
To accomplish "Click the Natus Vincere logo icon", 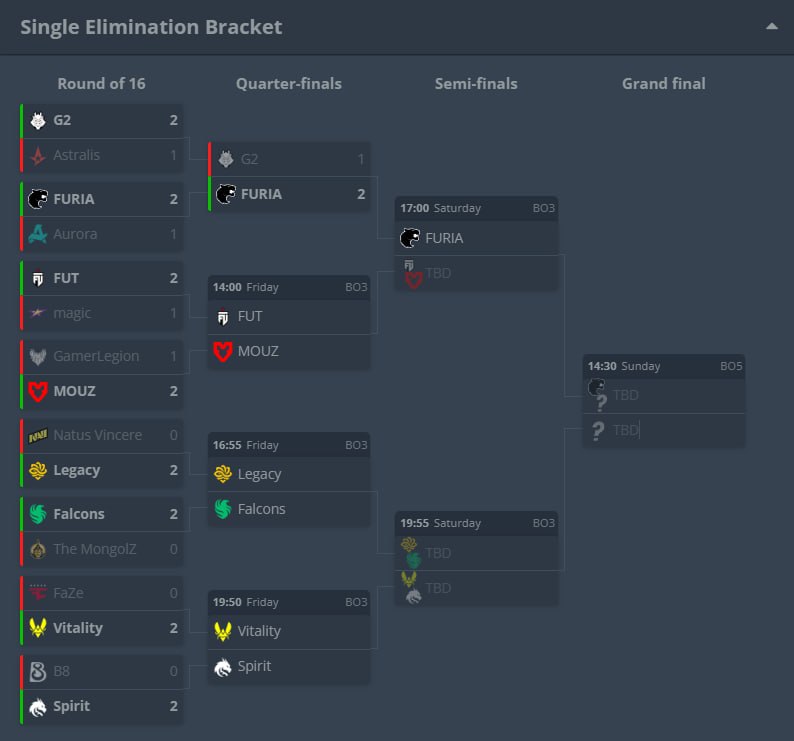I will pos(38,435).
